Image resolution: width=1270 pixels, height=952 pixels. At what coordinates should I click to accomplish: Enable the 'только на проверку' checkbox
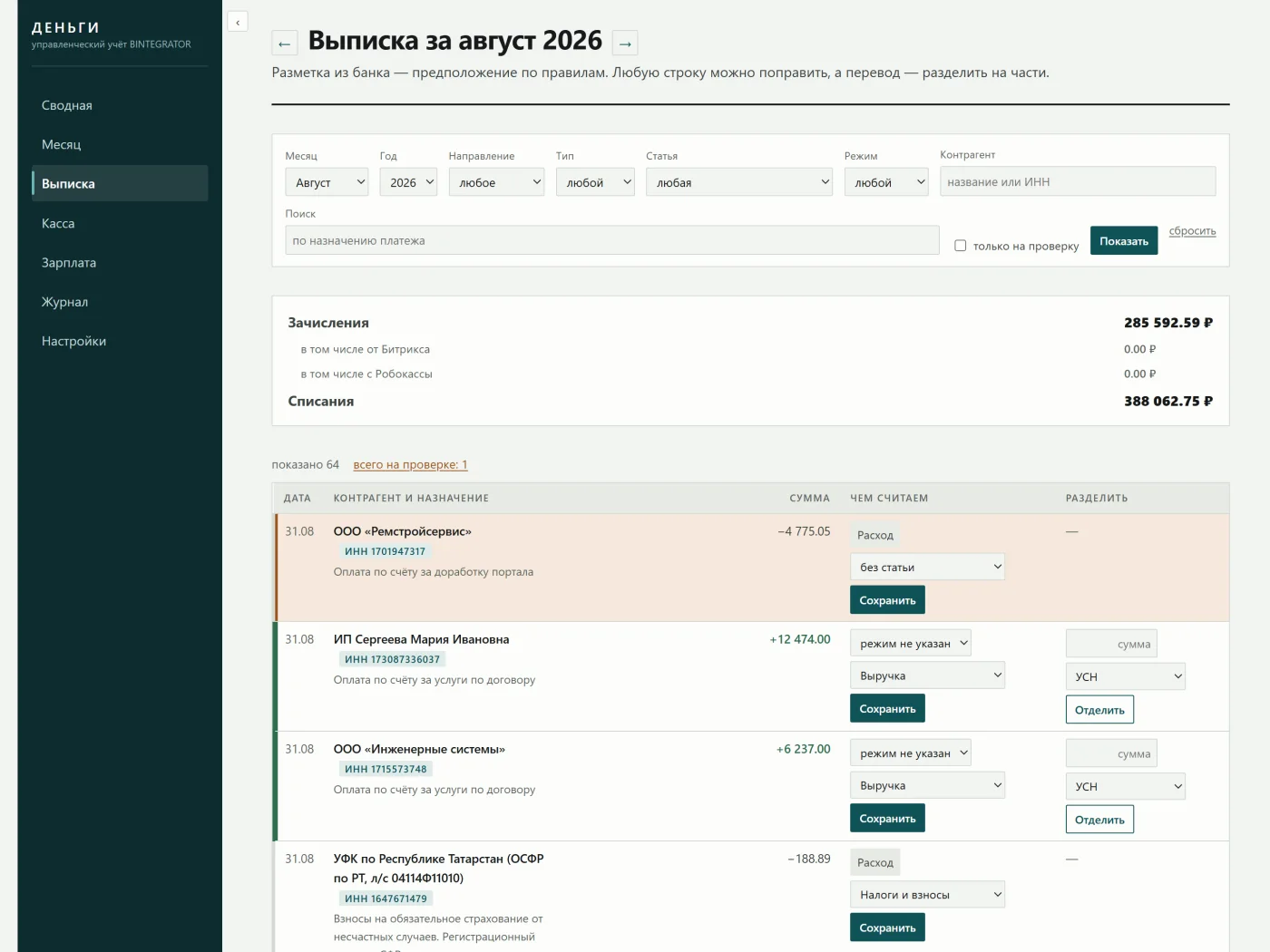coord(961,246)
